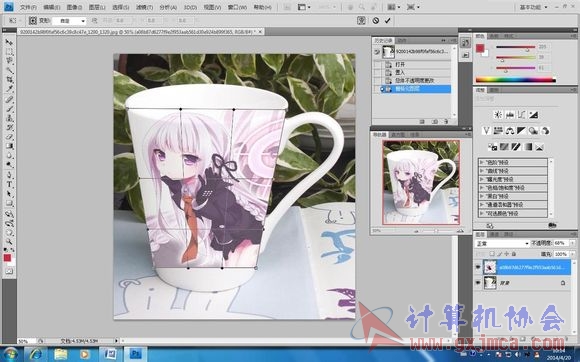Set history brush source for the snapshot

coord(377,52)
